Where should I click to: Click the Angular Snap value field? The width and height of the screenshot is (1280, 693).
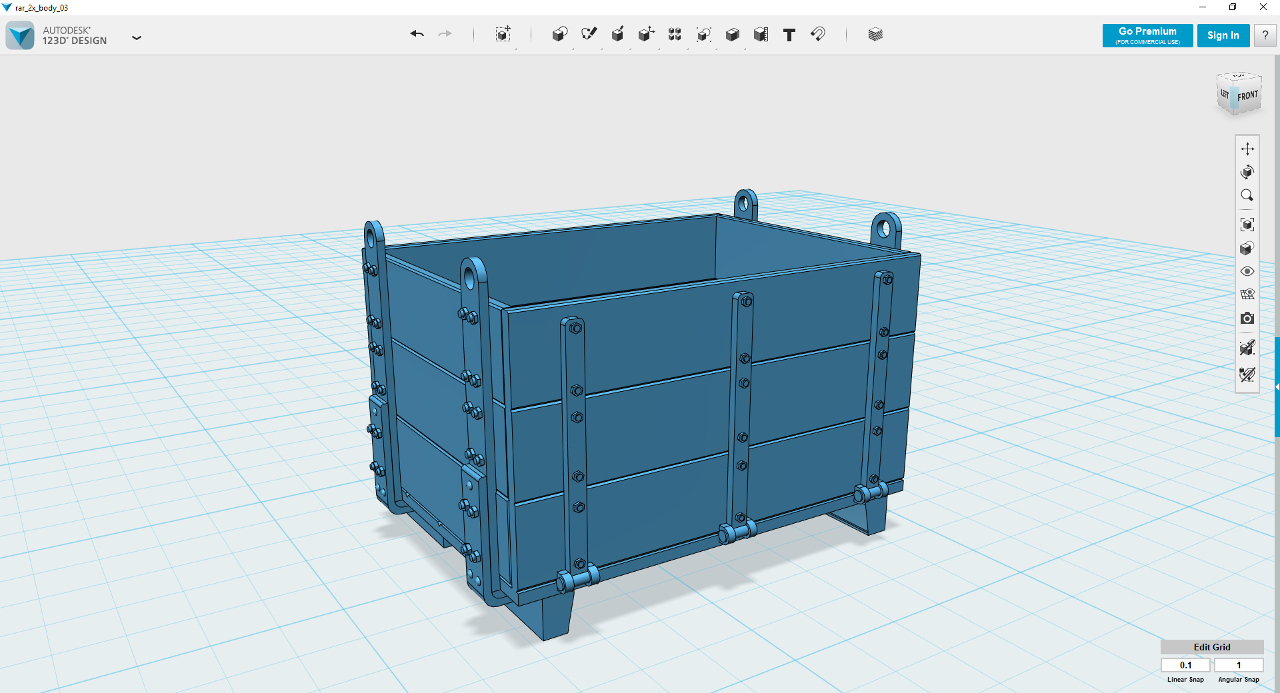pyautogui.click(x=1239, y=665)
